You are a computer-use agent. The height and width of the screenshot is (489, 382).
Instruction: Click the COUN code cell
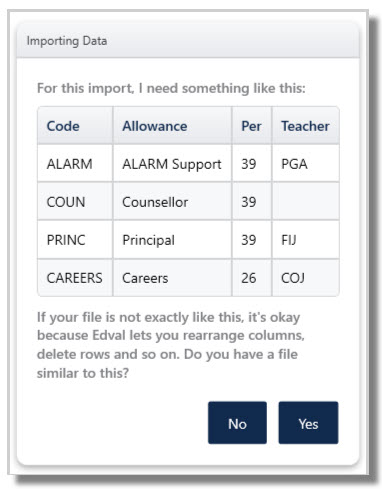(x=75, y=201)
